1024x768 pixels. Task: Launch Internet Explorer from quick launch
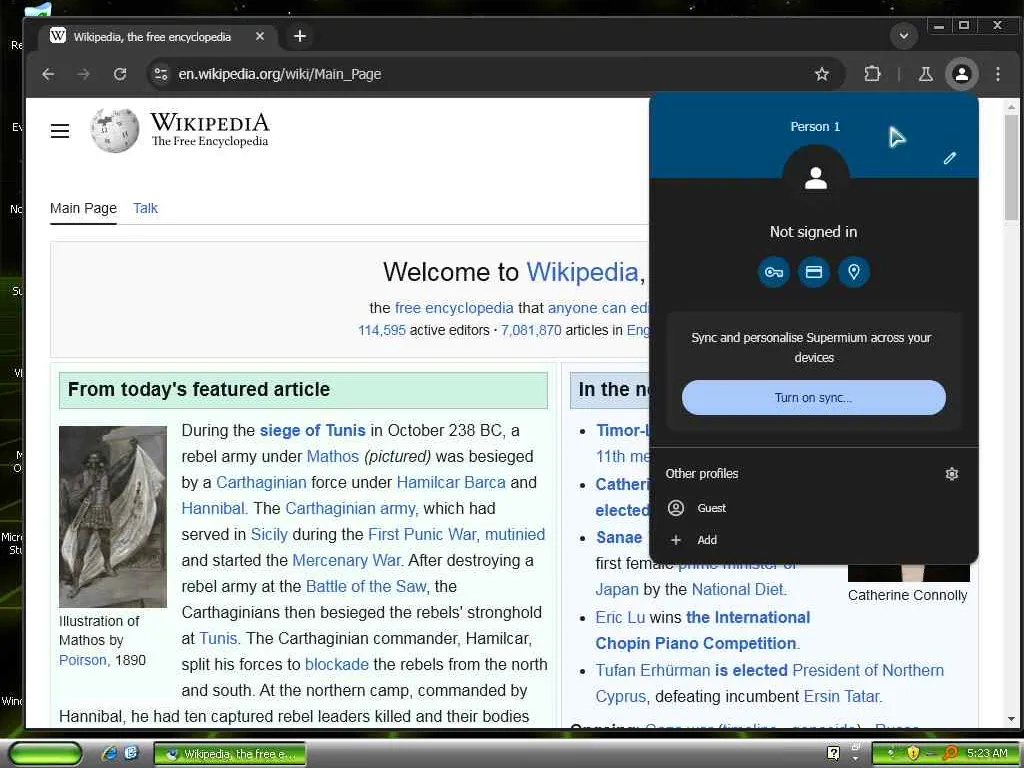click(109, 754)
